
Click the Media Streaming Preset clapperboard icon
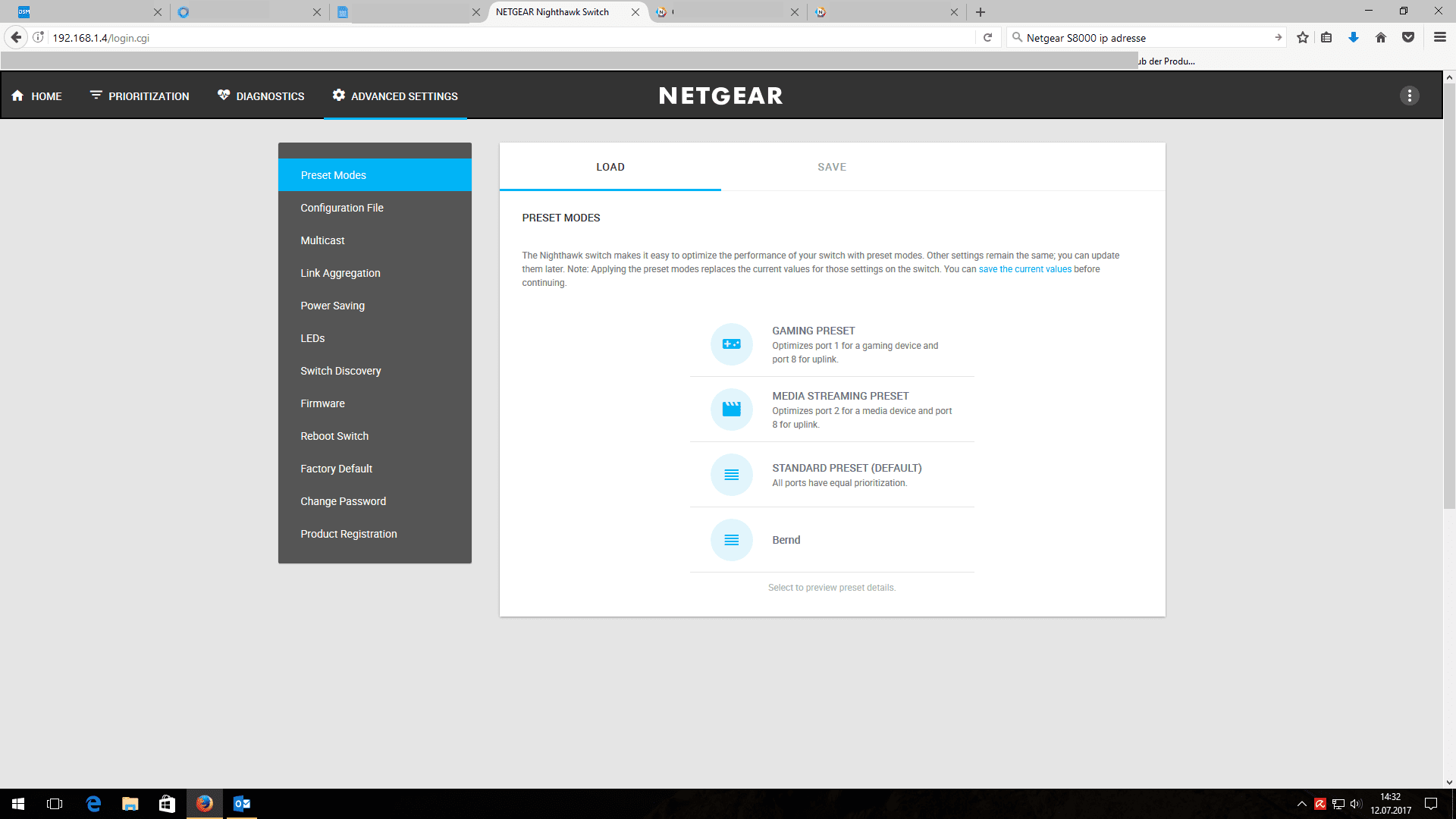731,409
